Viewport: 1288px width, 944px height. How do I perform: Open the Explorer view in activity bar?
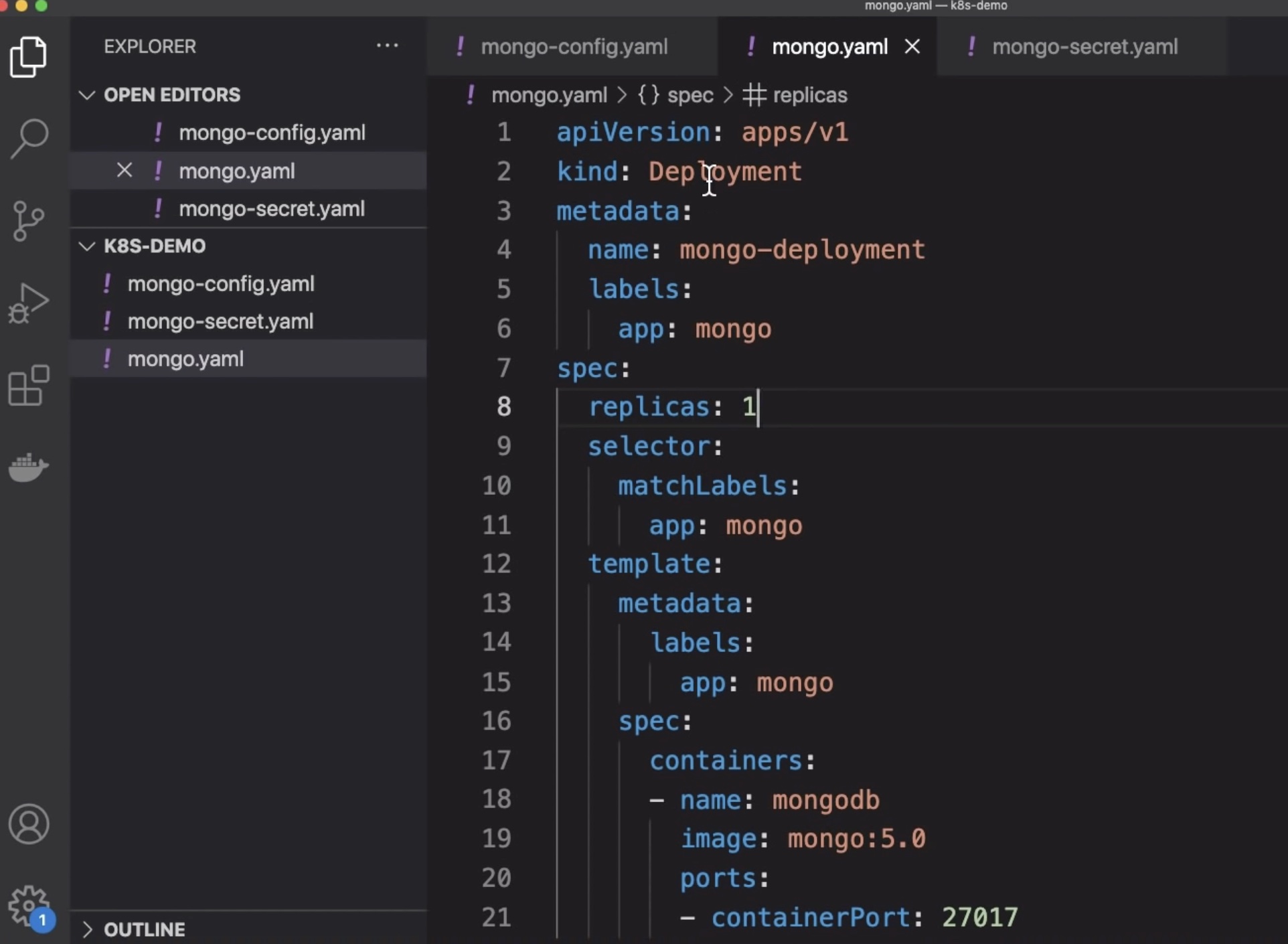pyautogui.click(x=29, y=57)
